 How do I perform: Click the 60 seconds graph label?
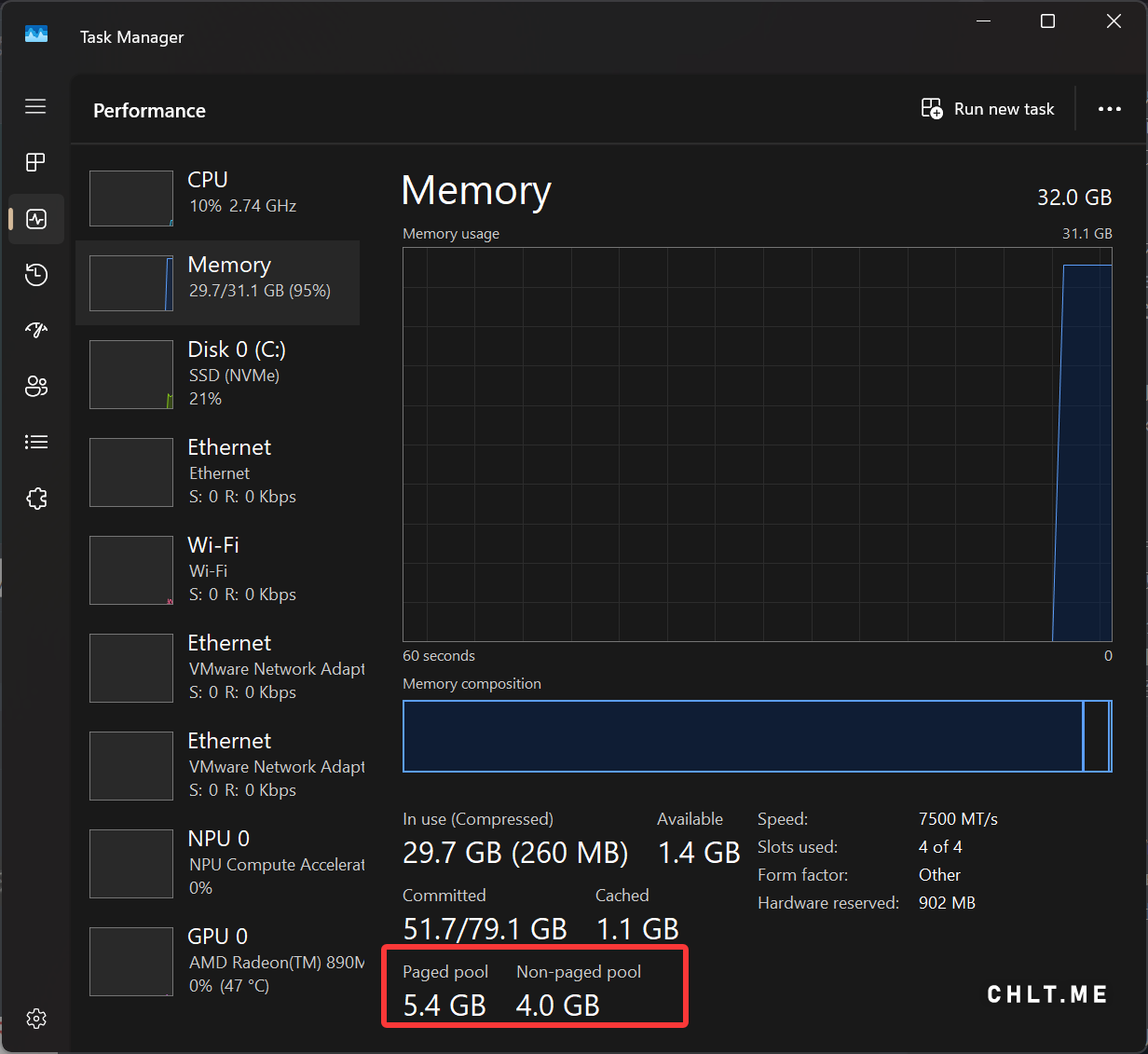click(439, 656)
